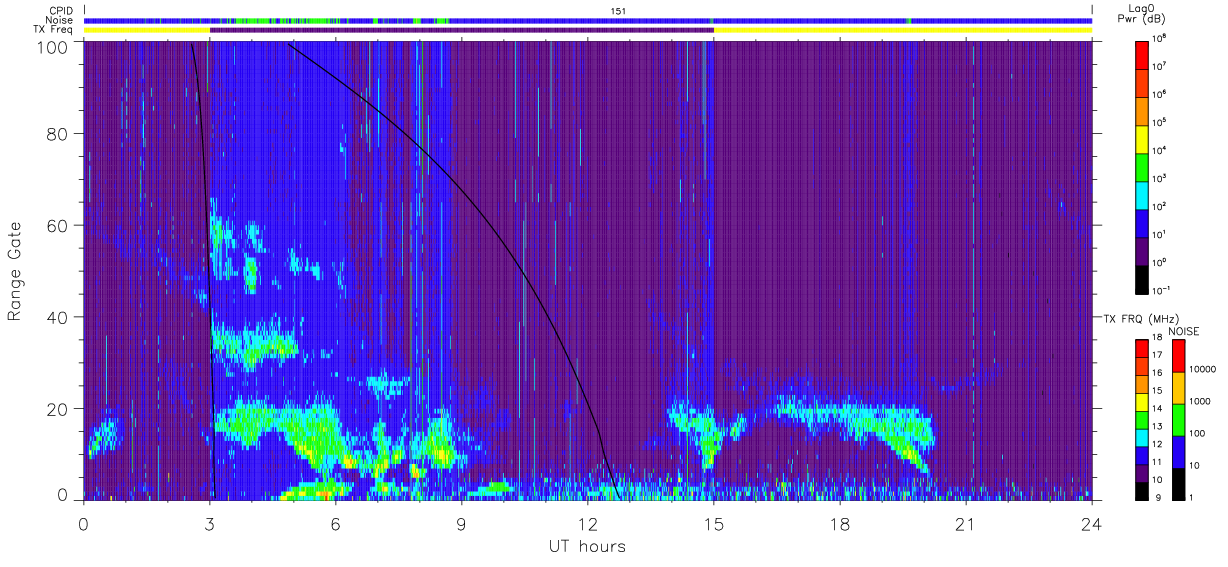Pick the green segment of the NOISE colorbar

[1178, 419]
